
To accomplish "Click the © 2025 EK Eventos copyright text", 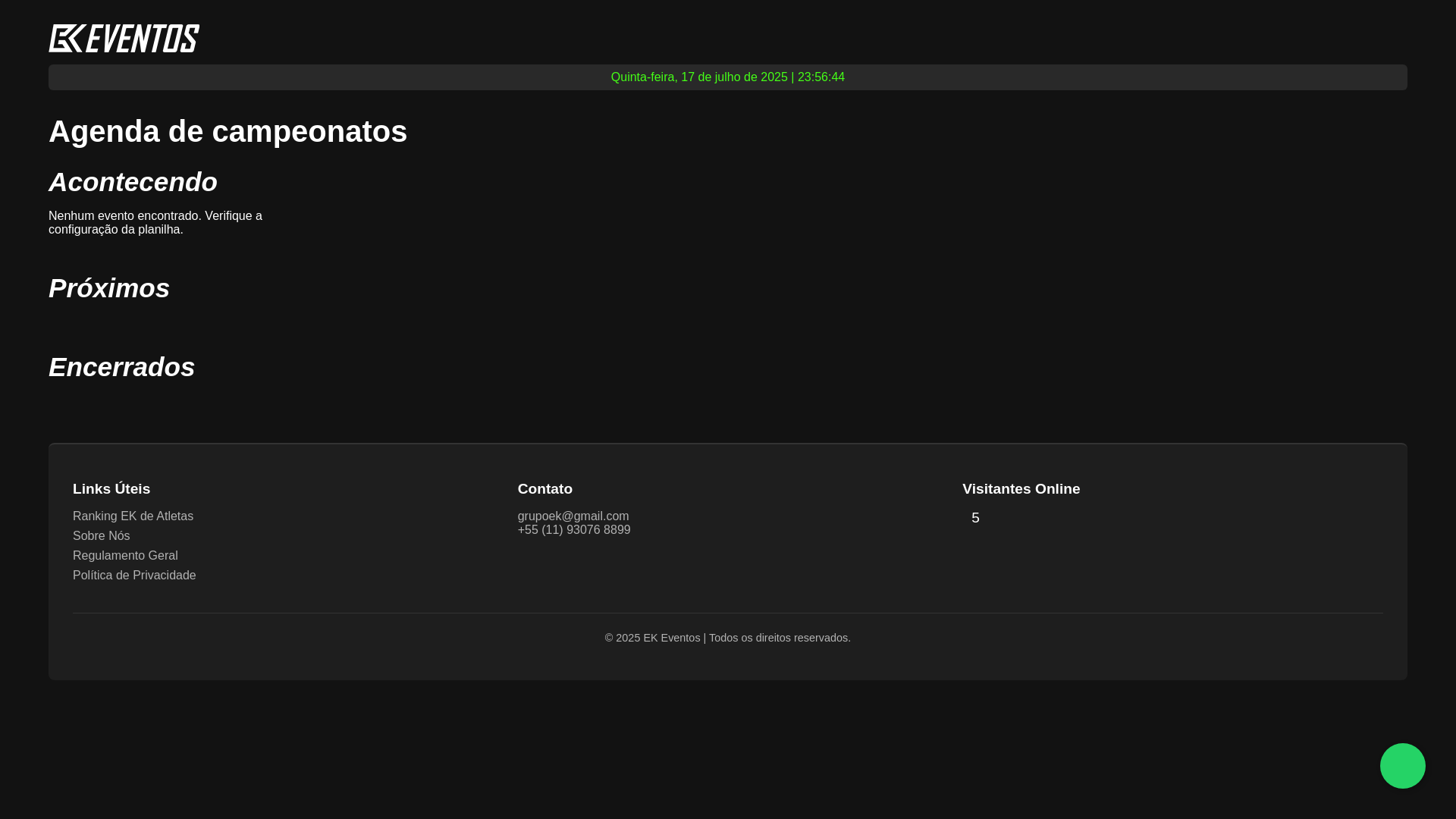I will 727,639.
